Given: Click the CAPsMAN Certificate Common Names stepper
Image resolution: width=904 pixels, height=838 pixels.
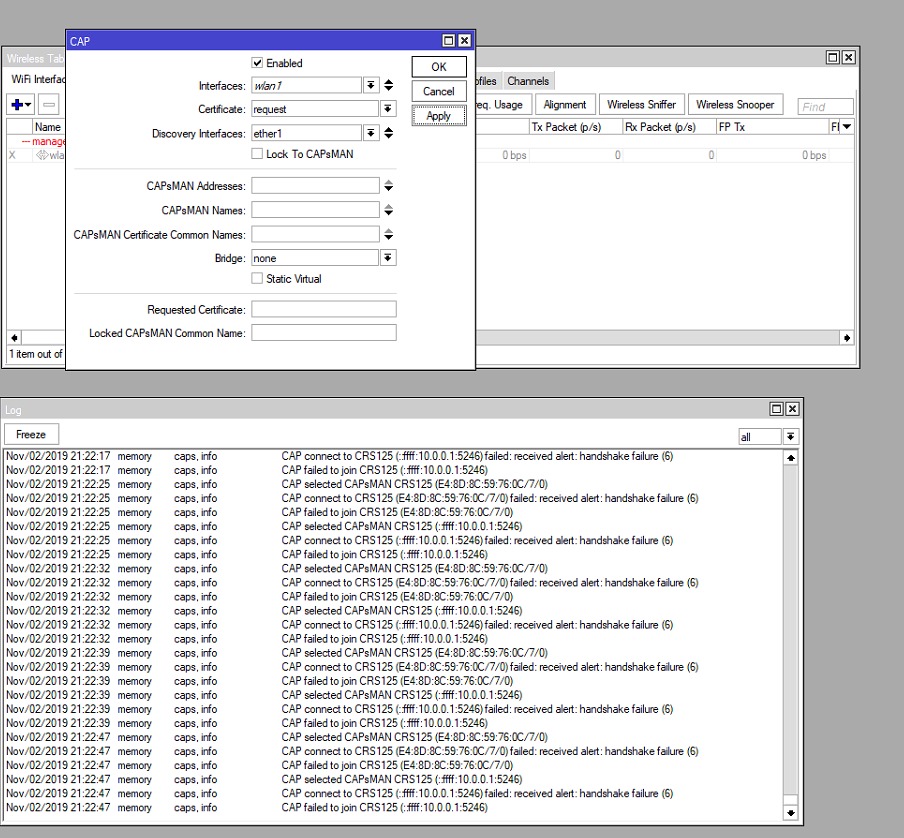Looking at the screenshot, I should pyautogui.click(x=389, y=234).
